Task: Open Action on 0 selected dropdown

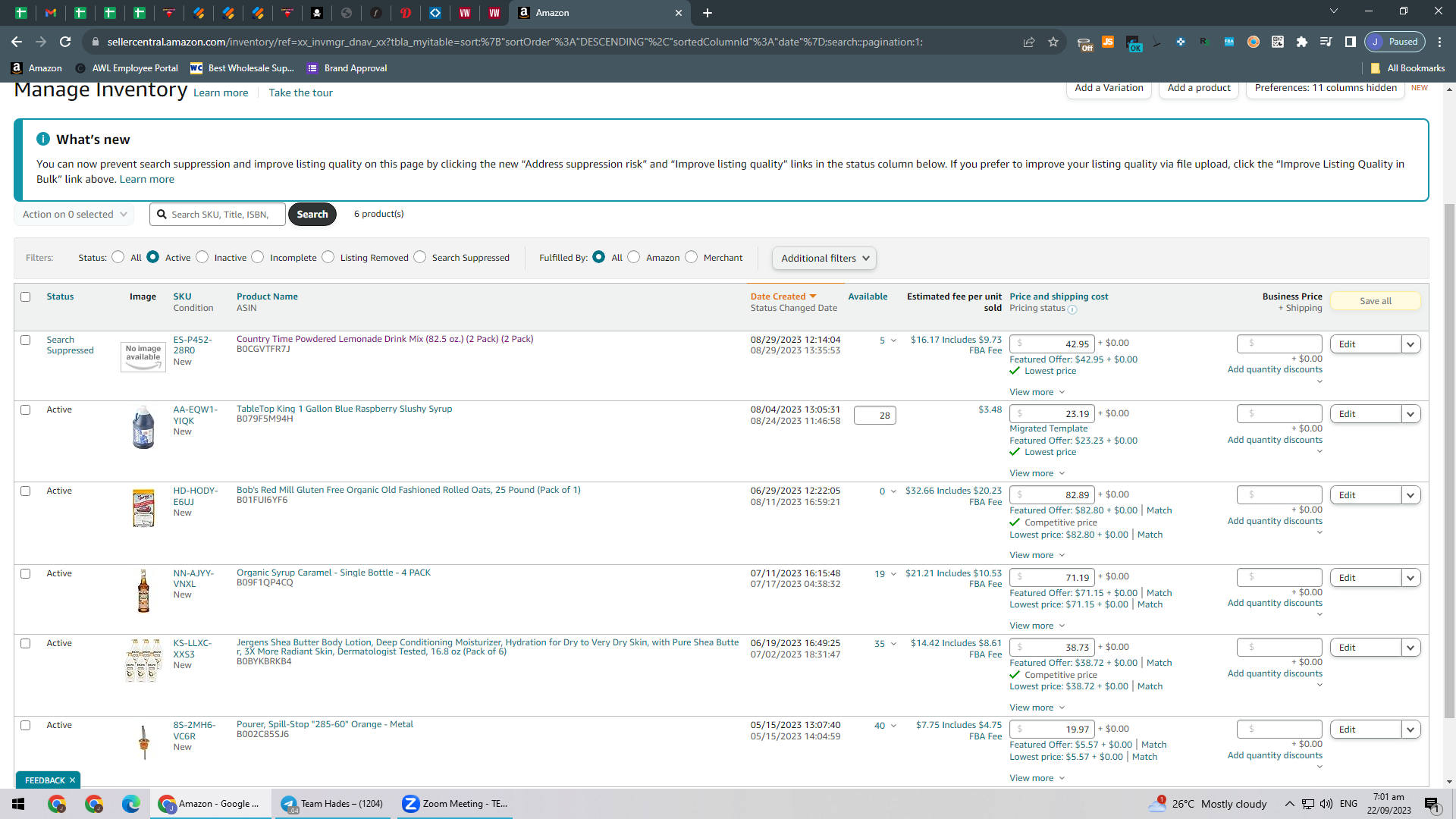Action: (x=74, y=215)
